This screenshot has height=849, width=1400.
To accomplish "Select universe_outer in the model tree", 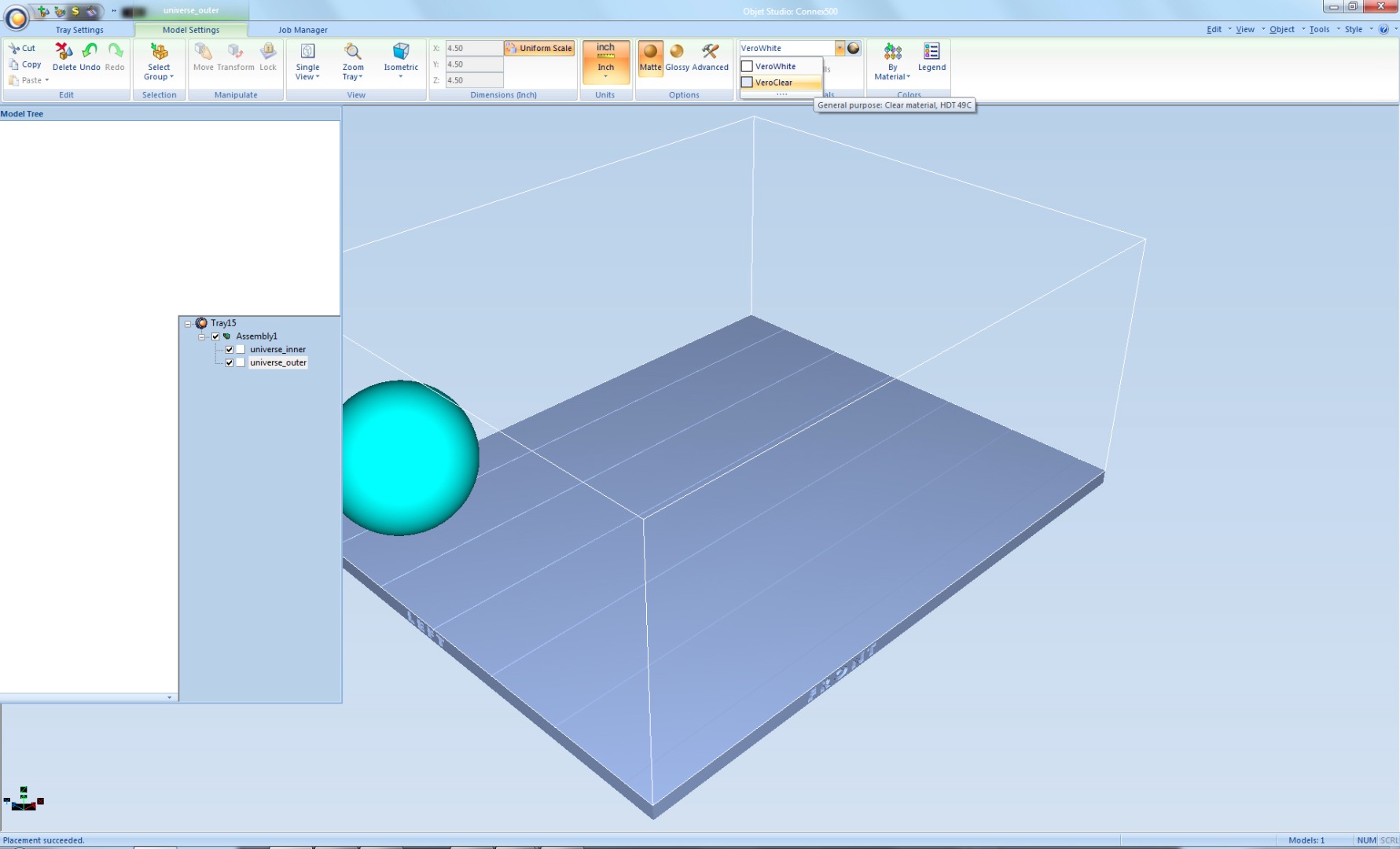I will (277, 363).
